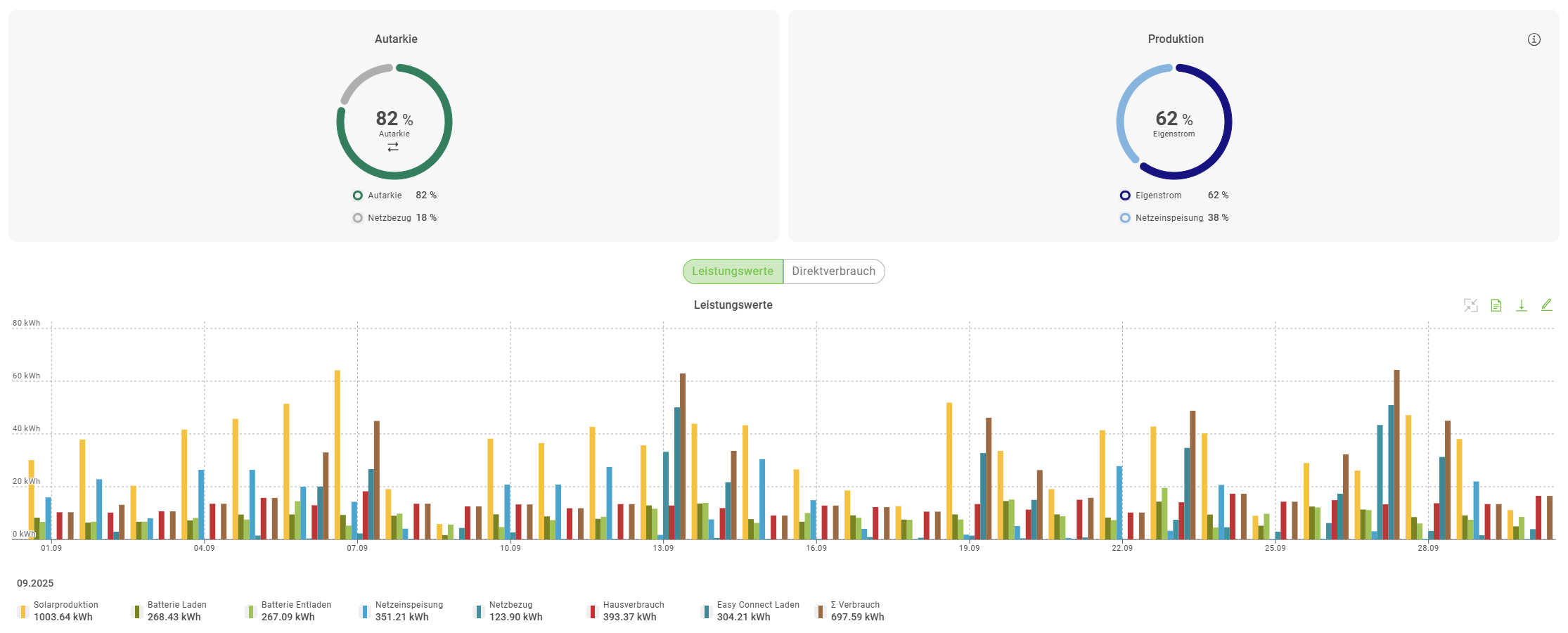Open the chart document report icon
The width and height of the screenshot is (1568, 633).
(1496, 305)
